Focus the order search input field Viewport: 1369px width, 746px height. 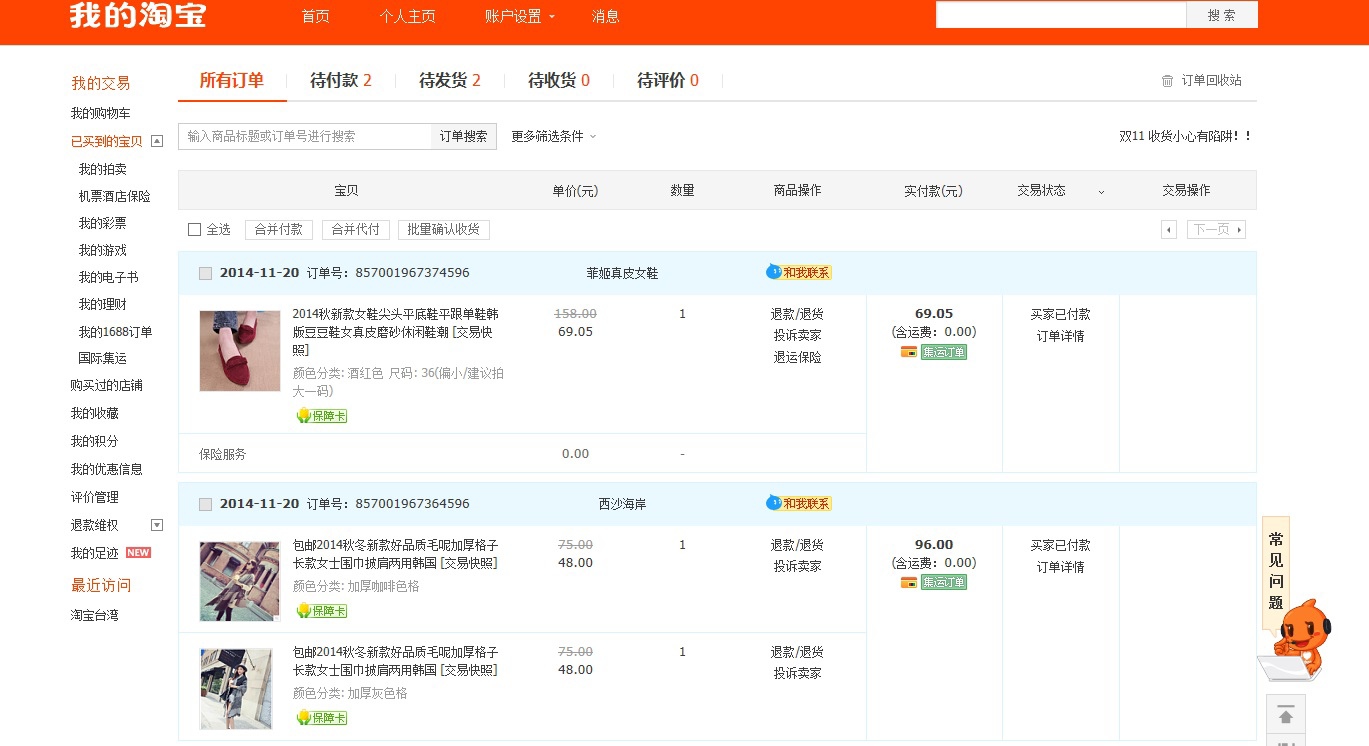(305, 136)
